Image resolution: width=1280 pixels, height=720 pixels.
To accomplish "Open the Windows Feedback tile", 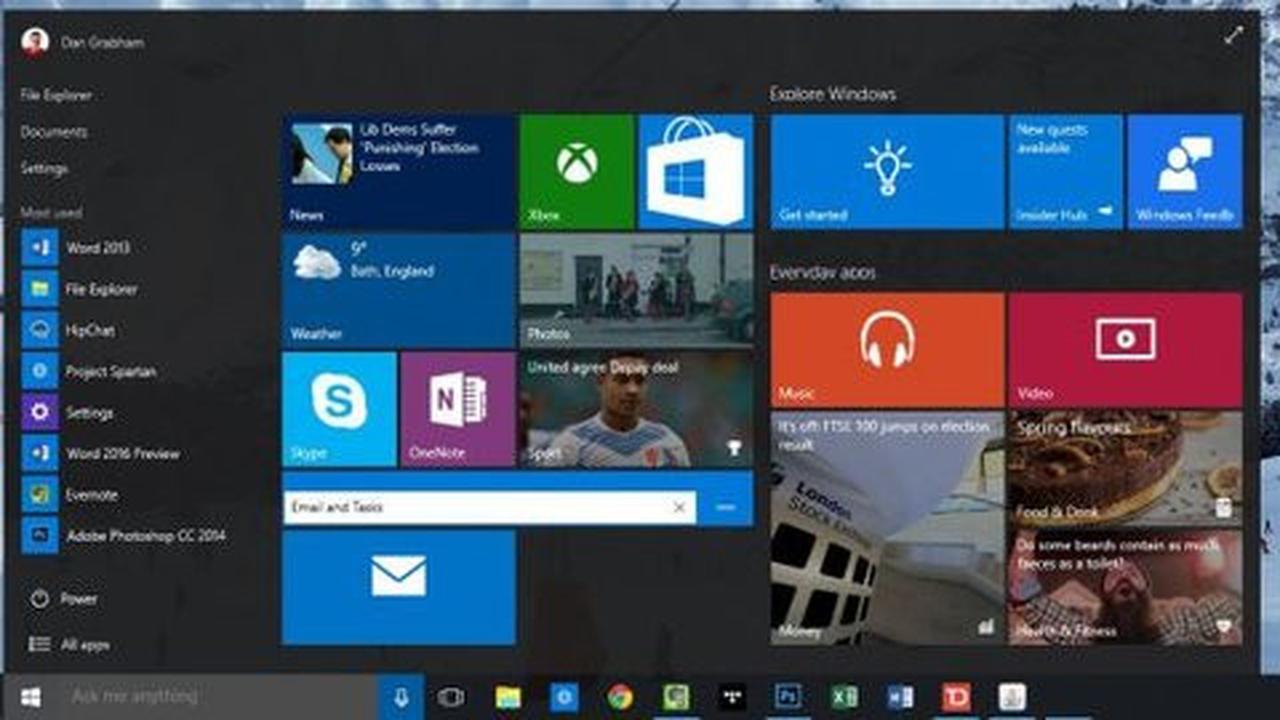I will click(1185, 171).
